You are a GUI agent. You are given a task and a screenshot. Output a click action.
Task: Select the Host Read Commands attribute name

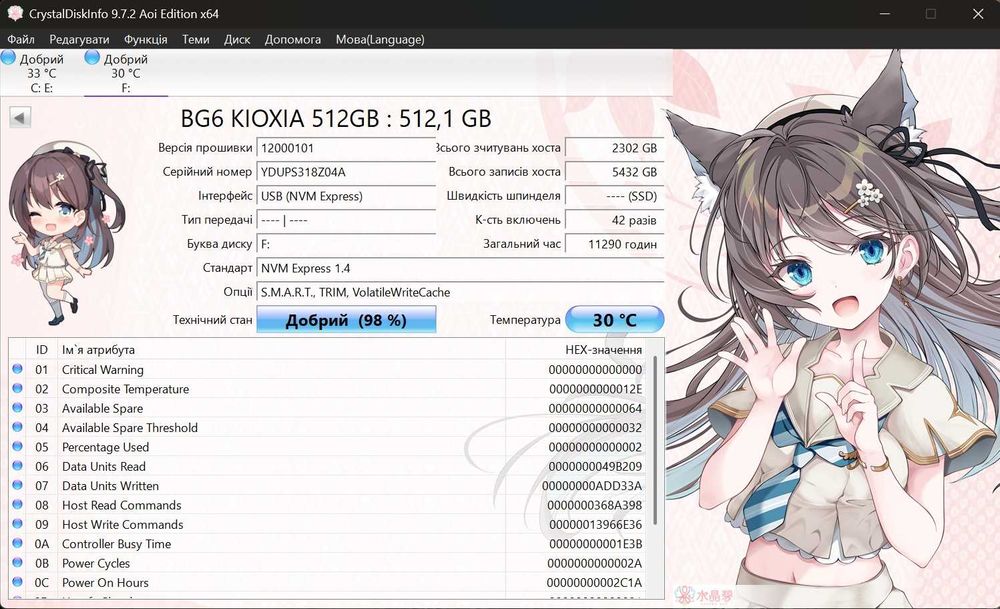(121, 505)
